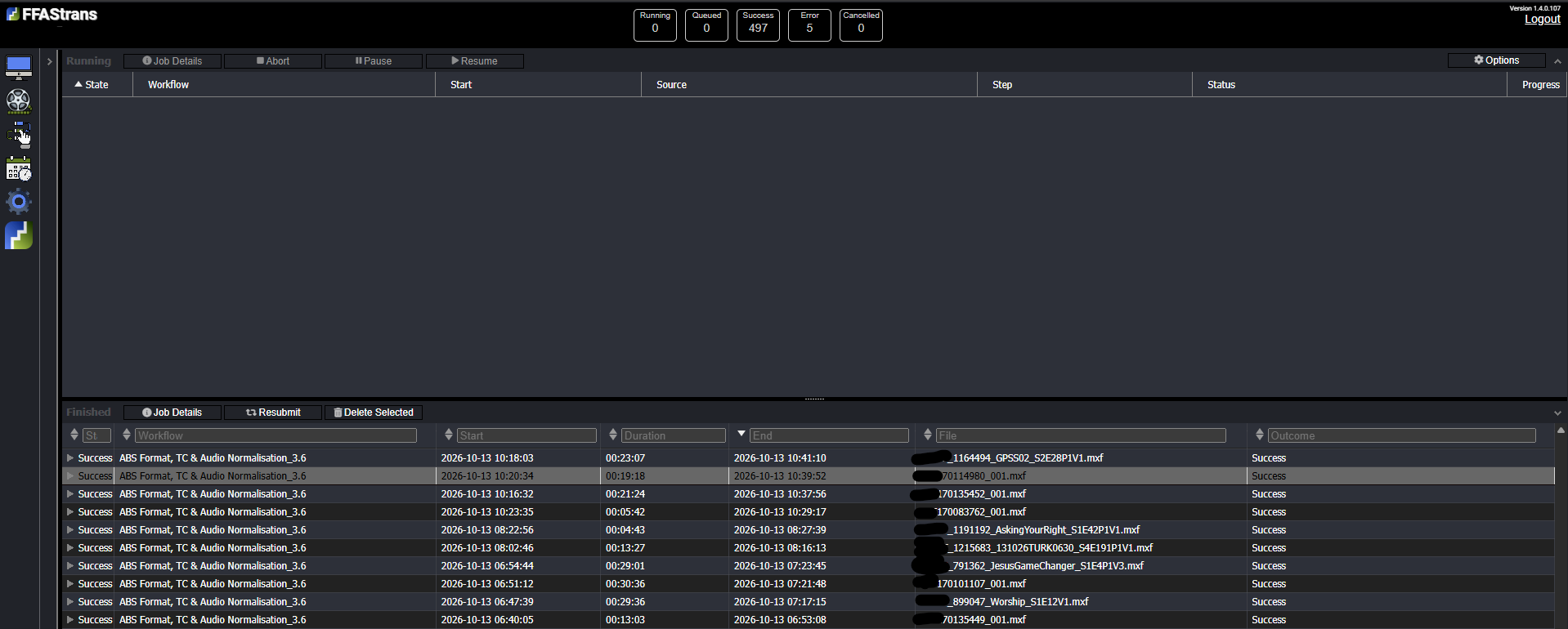The image size is (1568, 629).
Task: Open the scheduler calendar sidebar icon
Action: [19, 169]
